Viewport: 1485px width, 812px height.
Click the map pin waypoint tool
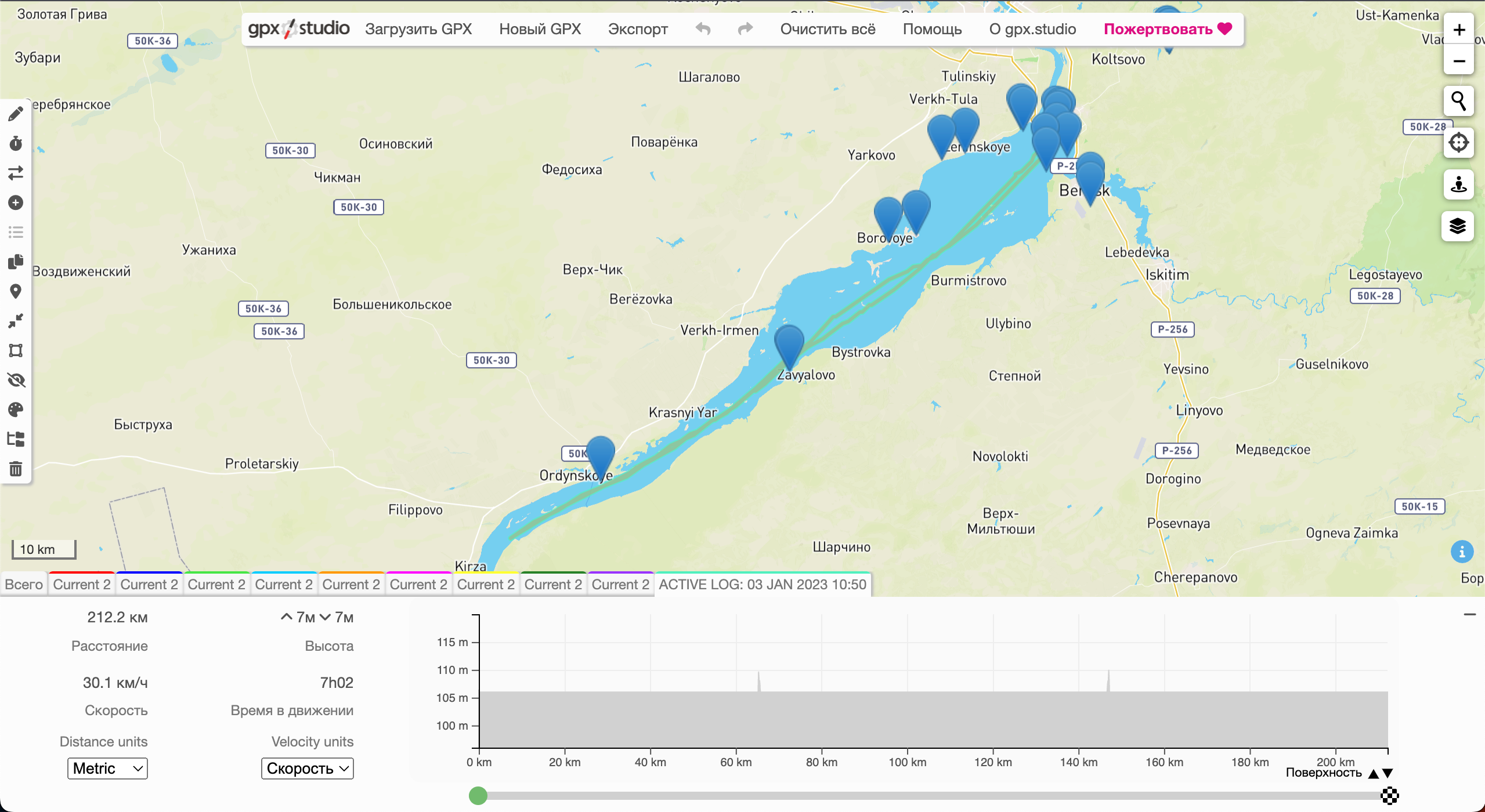tap(16, 291)
